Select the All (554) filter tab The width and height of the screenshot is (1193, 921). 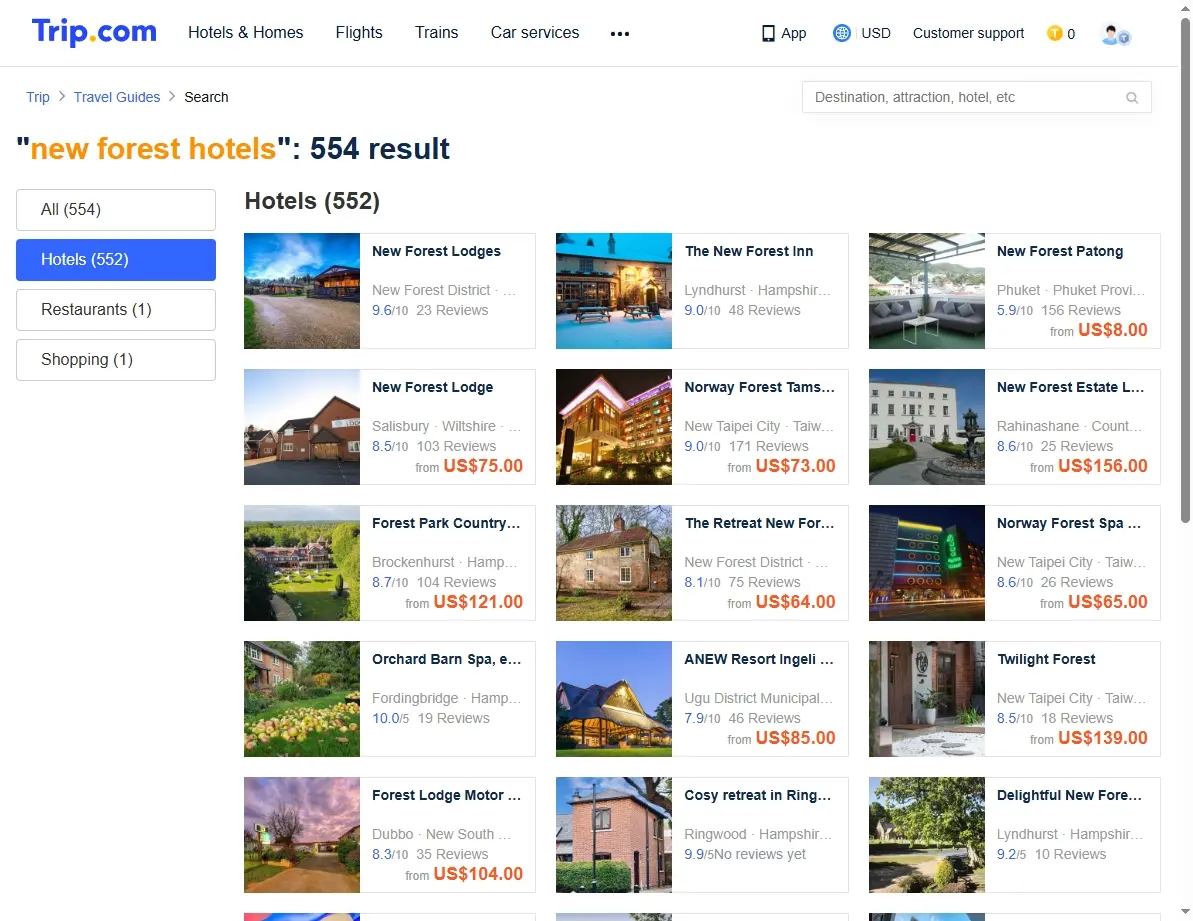[x=116, y=210]
